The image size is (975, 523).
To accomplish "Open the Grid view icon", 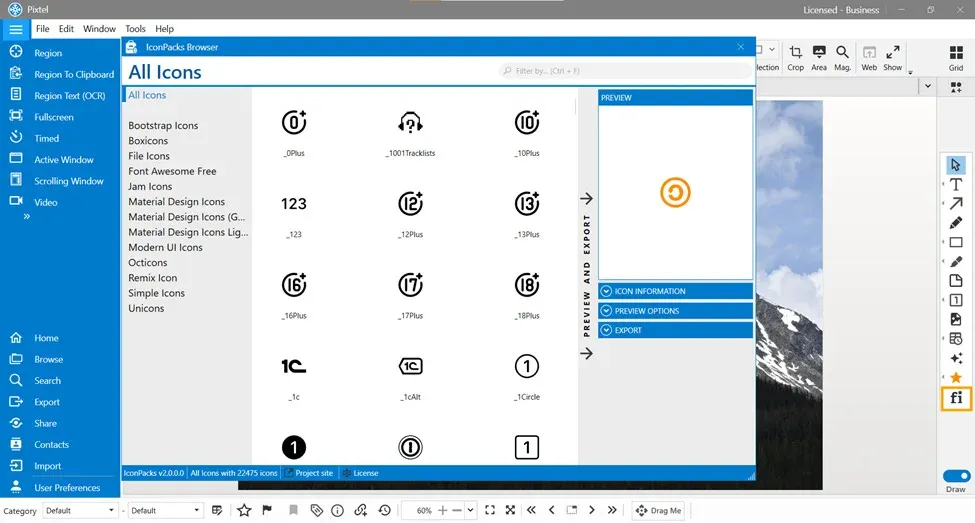I will [956, 58].
